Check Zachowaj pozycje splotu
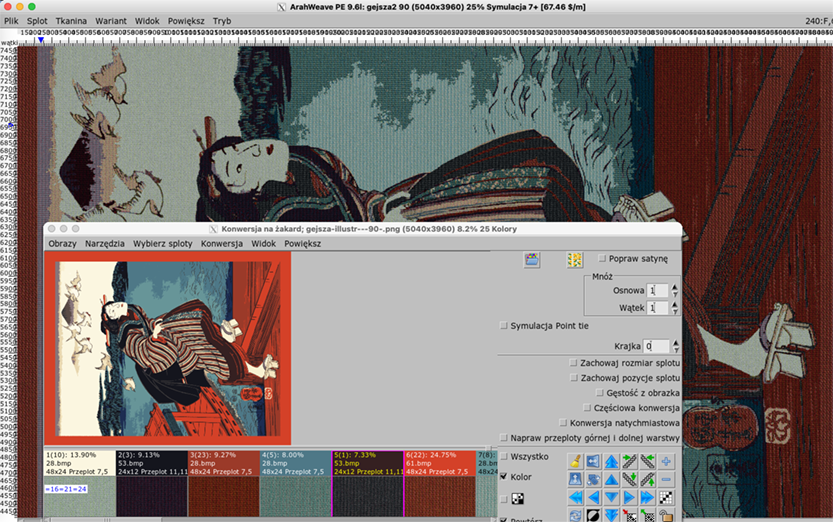This screenshot has width=833, height=522. (x=574, y=378)
